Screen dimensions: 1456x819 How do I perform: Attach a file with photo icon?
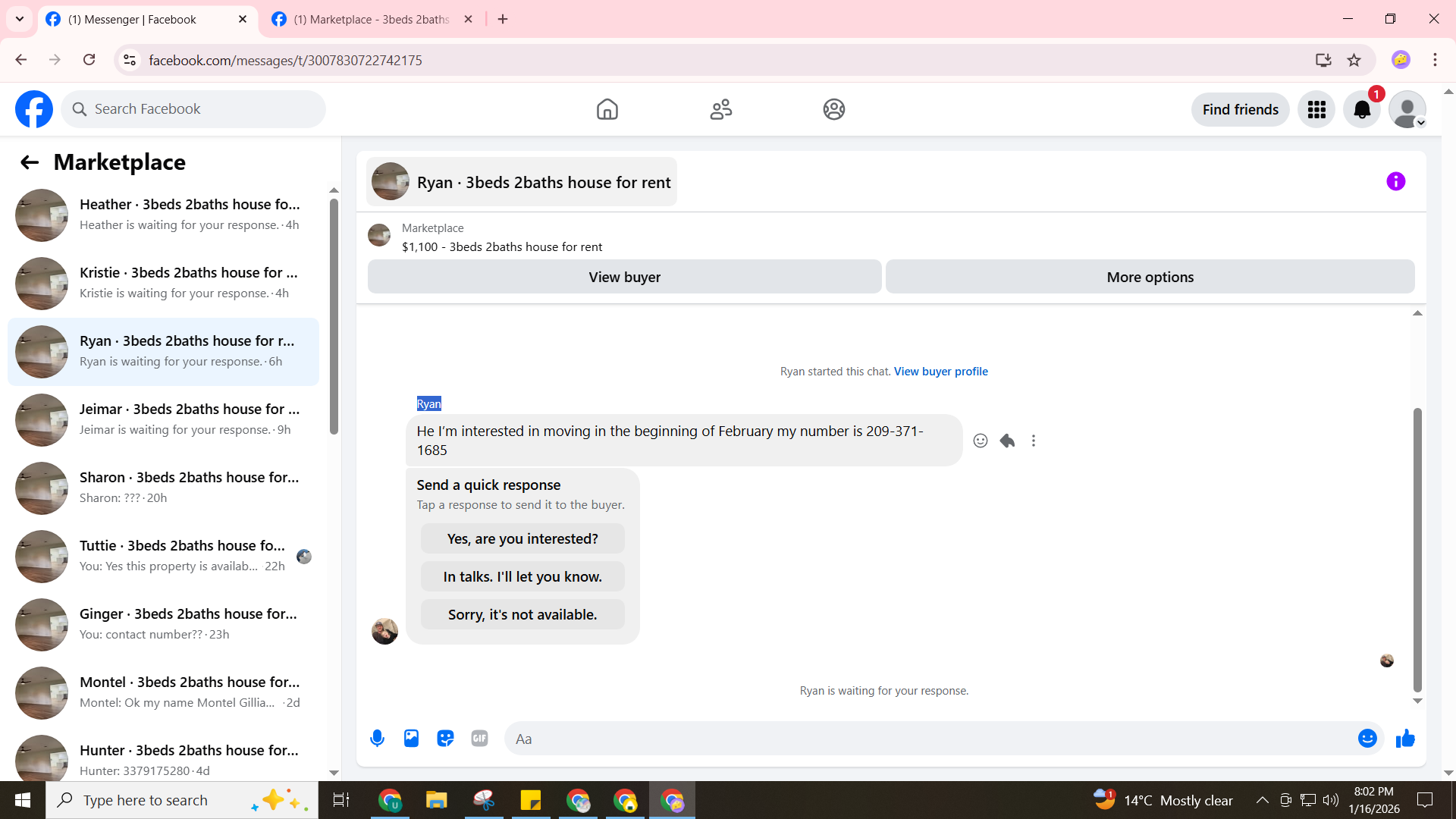pyautogui.click(x=411, y=739)
